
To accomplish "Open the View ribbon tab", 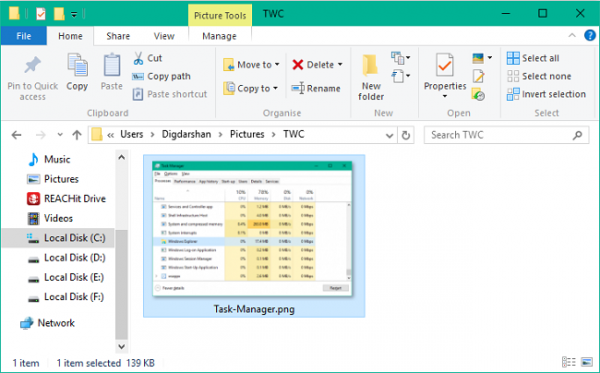I will (164, 36).
